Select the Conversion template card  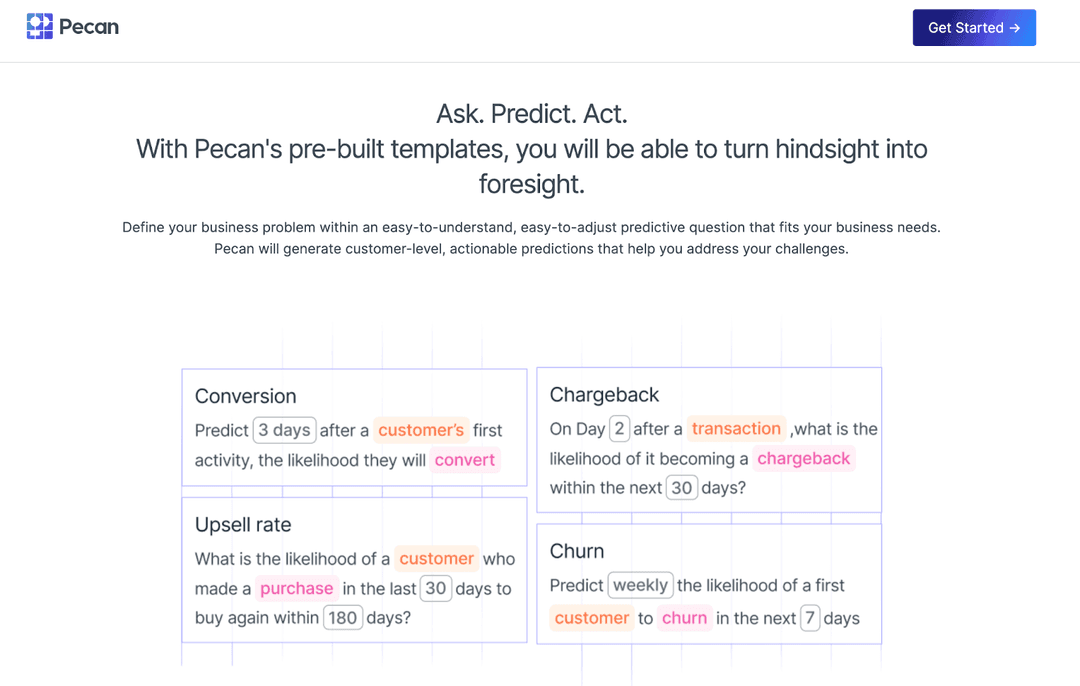click(354, 427)
